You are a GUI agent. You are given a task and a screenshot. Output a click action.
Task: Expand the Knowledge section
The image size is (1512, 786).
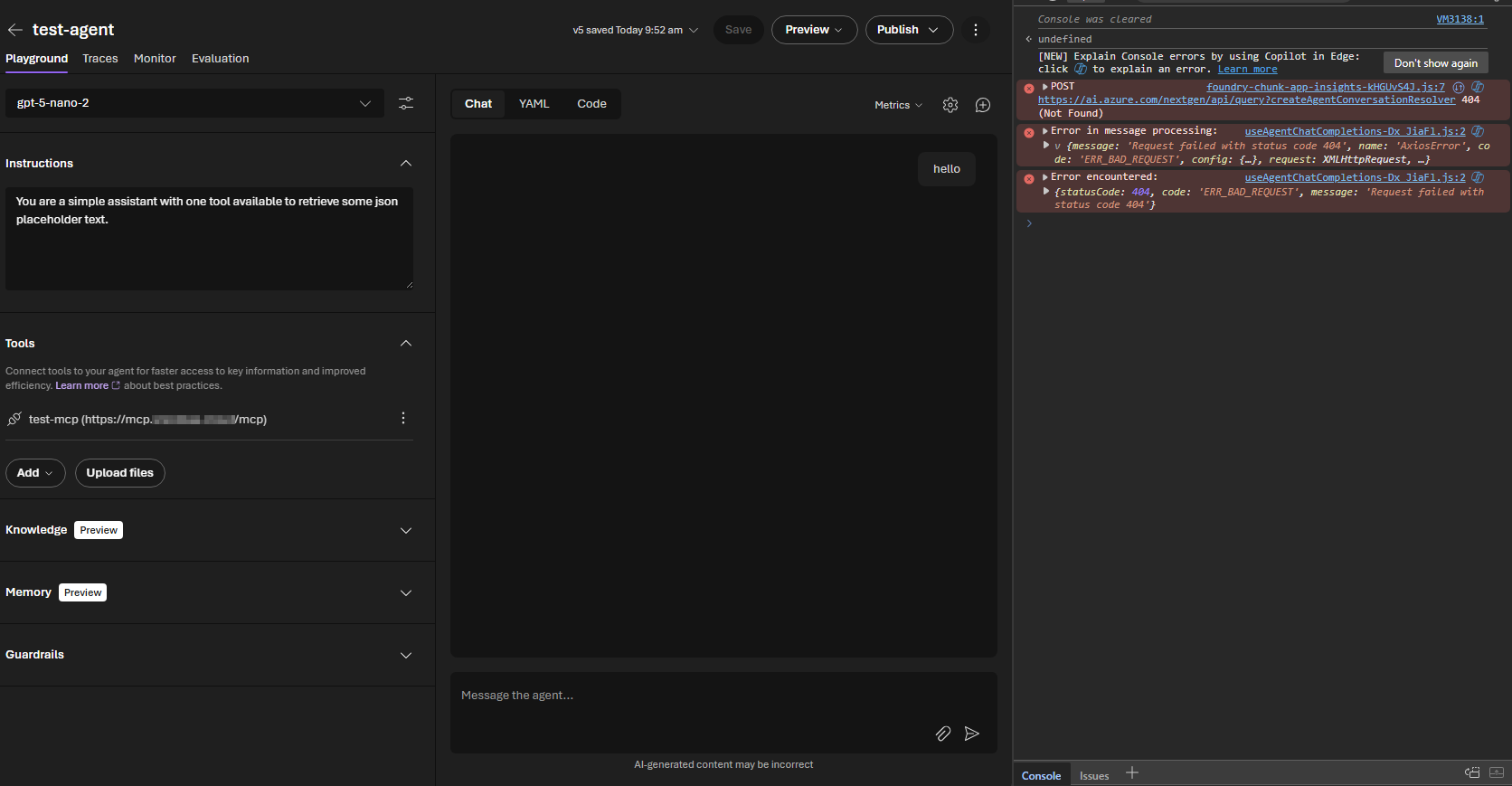406,531
